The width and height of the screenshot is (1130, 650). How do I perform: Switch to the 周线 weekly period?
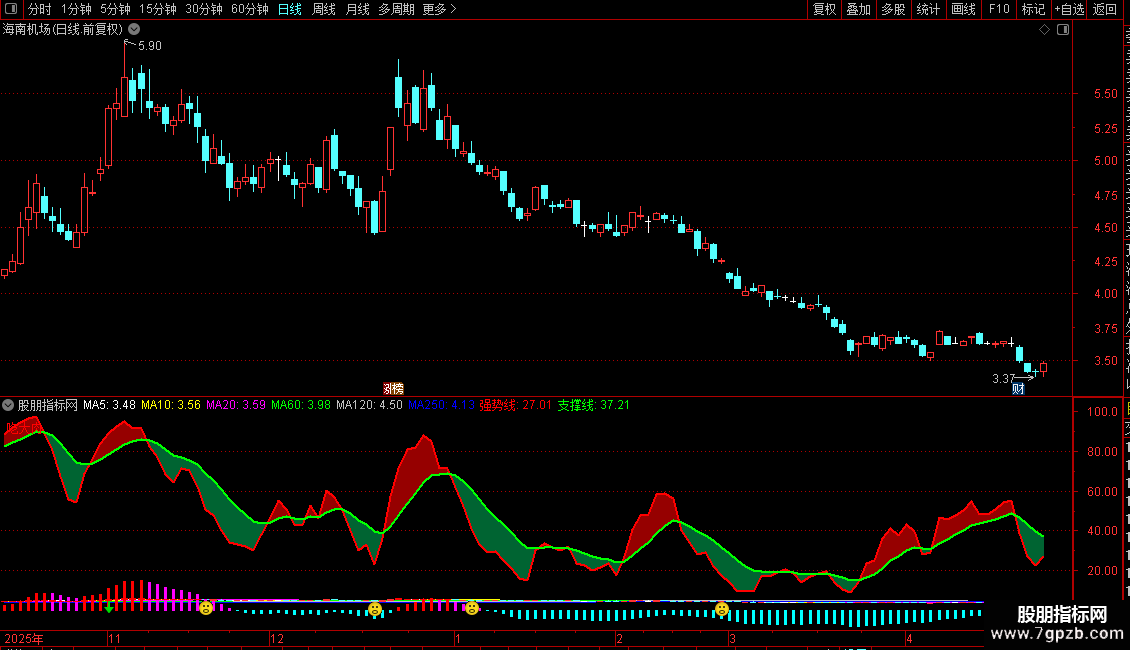tap(324, 9)
